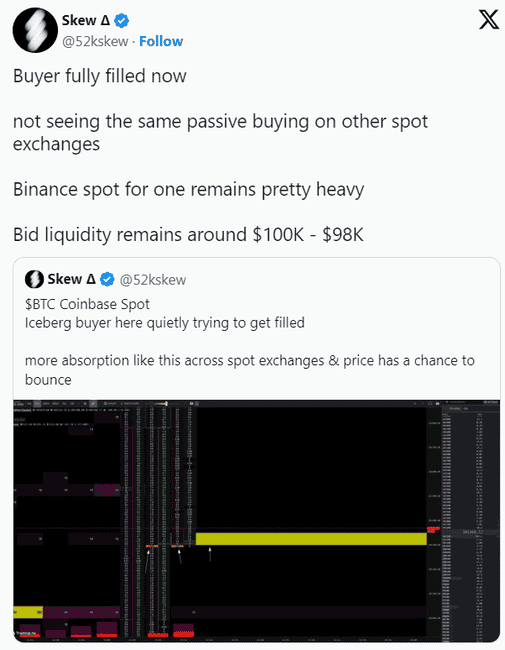This screenshot has width=505, height=650.
Task: Click the yellow slider handle in chart toolbar
Action: [166, 403]
